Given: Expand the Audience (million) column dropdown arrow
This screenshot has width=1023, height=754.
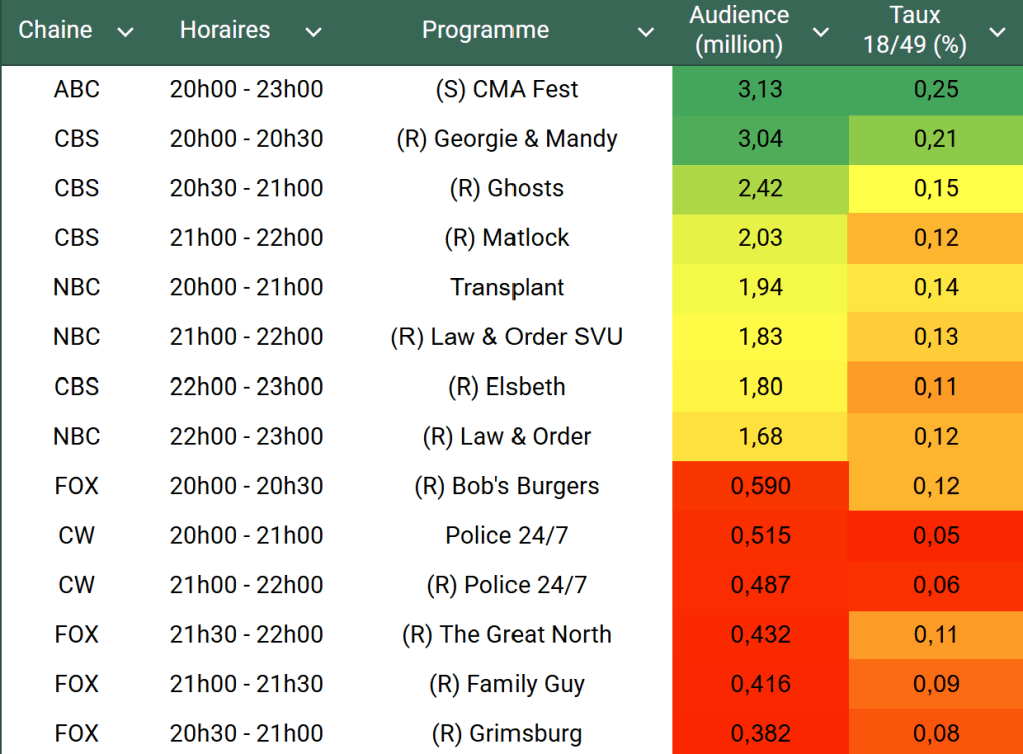Looking at the screenshot, I should pyautogui.click(x=821, y=32).
